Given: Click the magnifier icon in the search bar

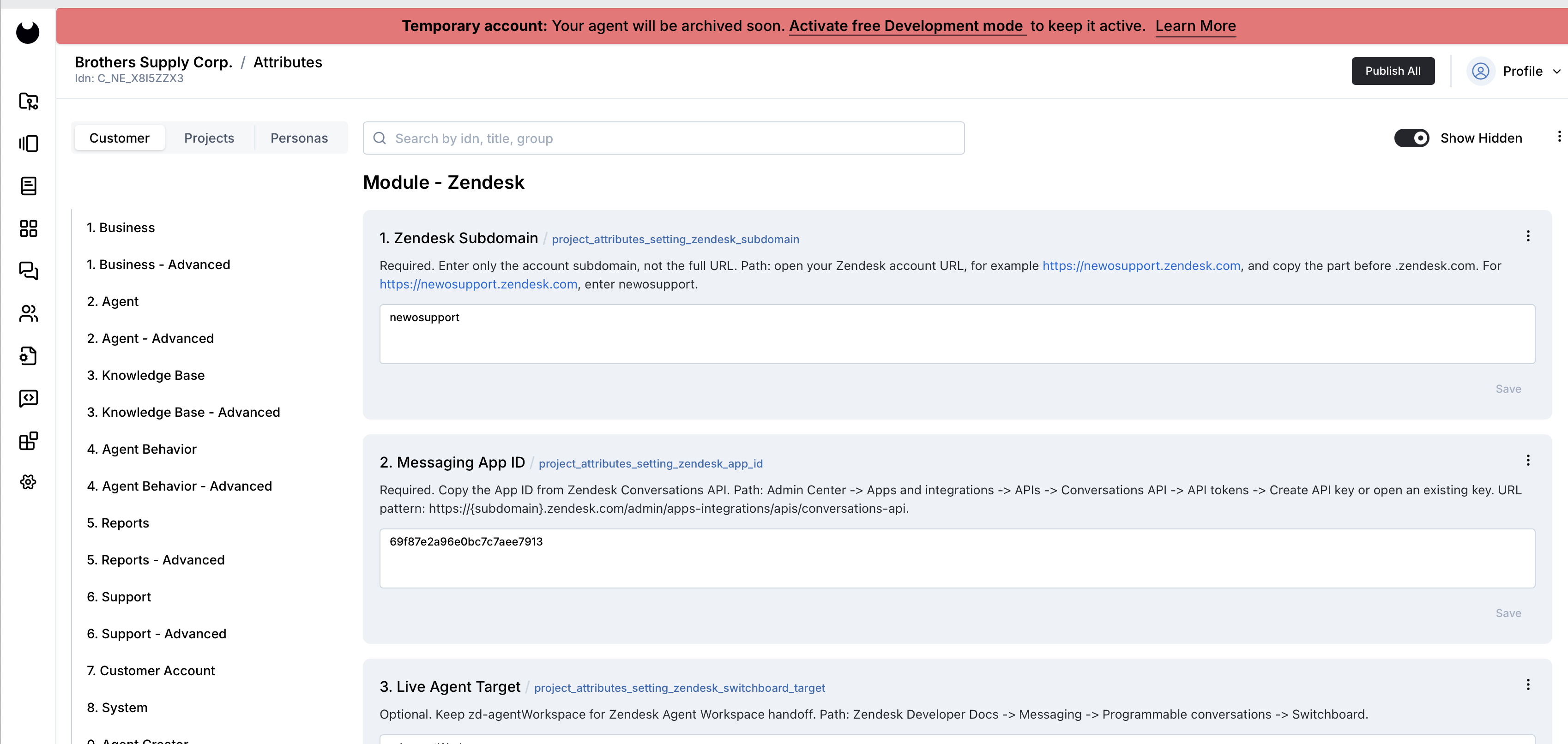Looking at the screenshot, I should click(379, 138).
